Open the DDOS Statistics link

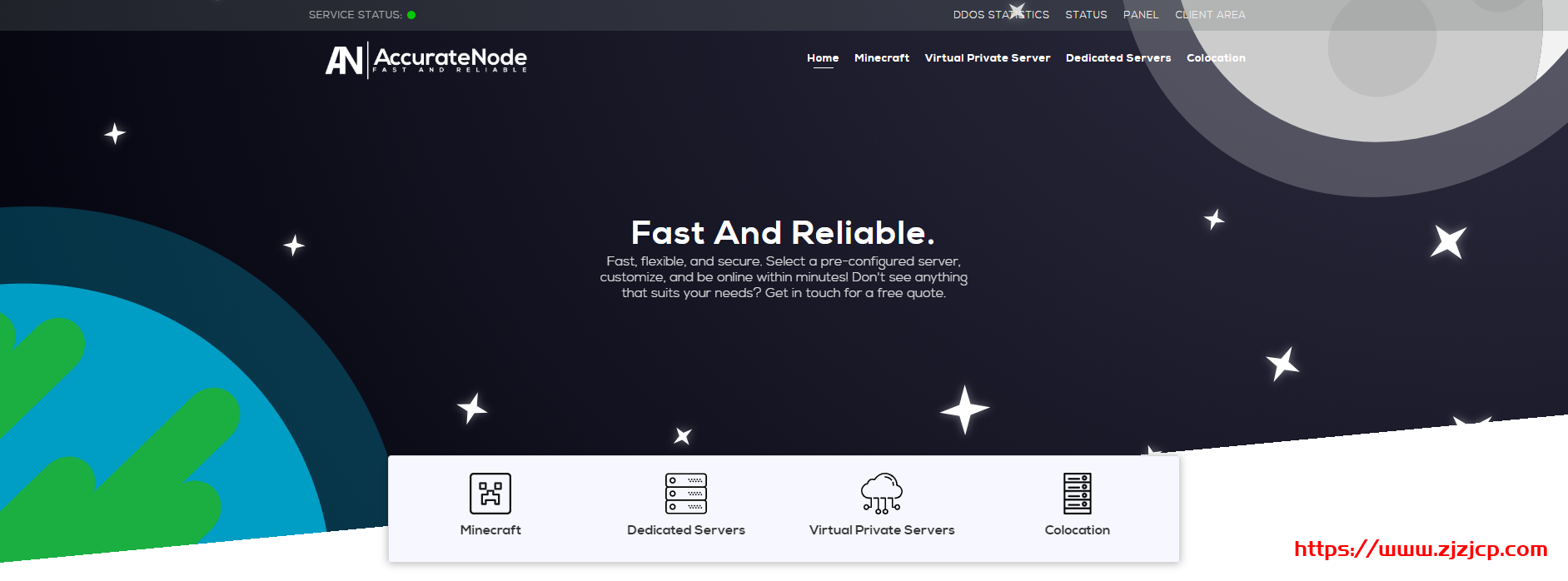pyautogui.click(x=1001, y=15)
